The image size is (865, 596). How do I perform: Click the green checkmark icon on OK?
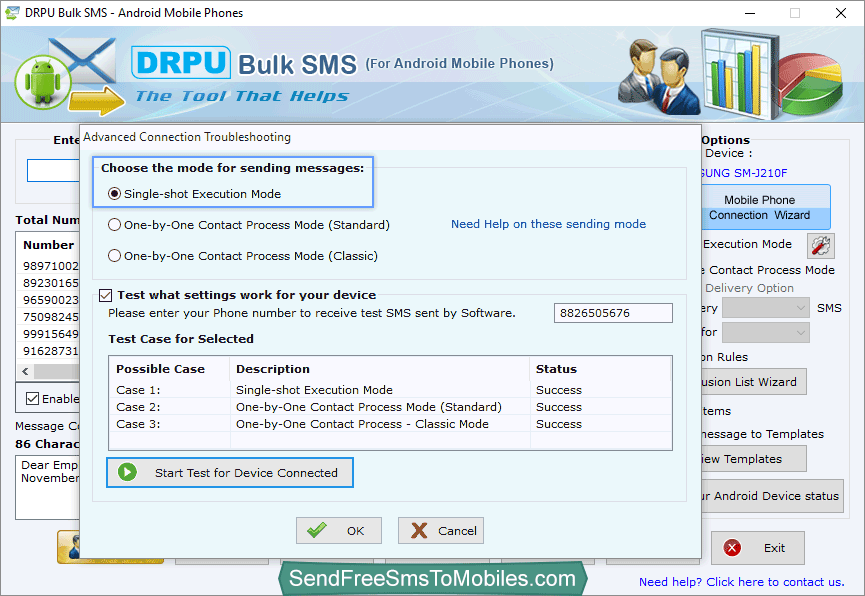point(317,530)
